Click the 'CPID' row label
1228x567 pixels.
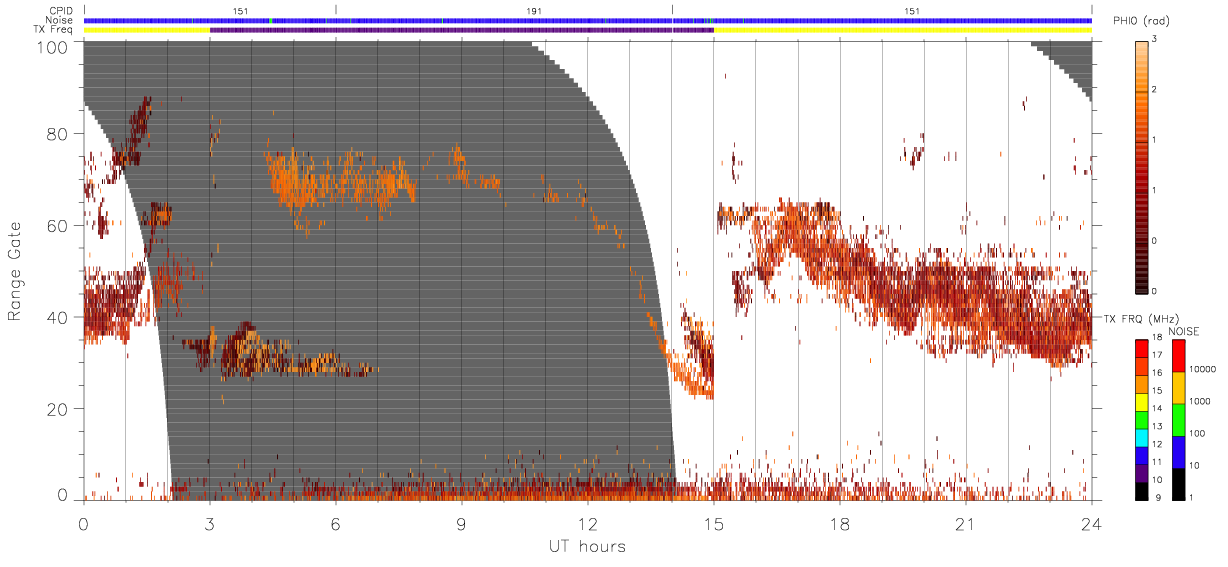point(62,11)
